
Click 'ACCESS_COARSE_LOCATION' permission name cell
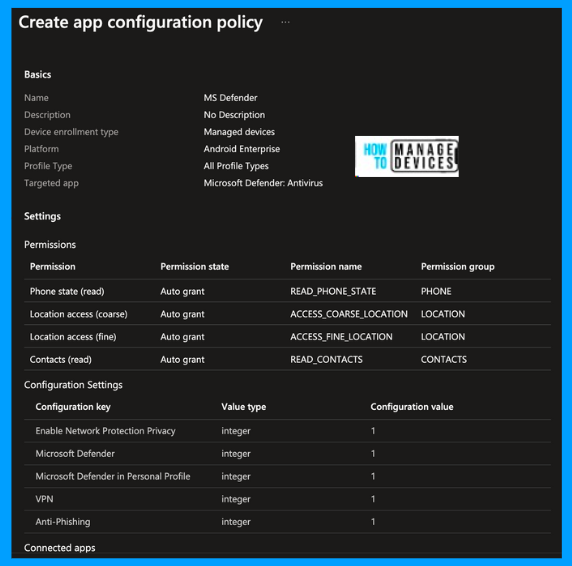click(349, 314)
